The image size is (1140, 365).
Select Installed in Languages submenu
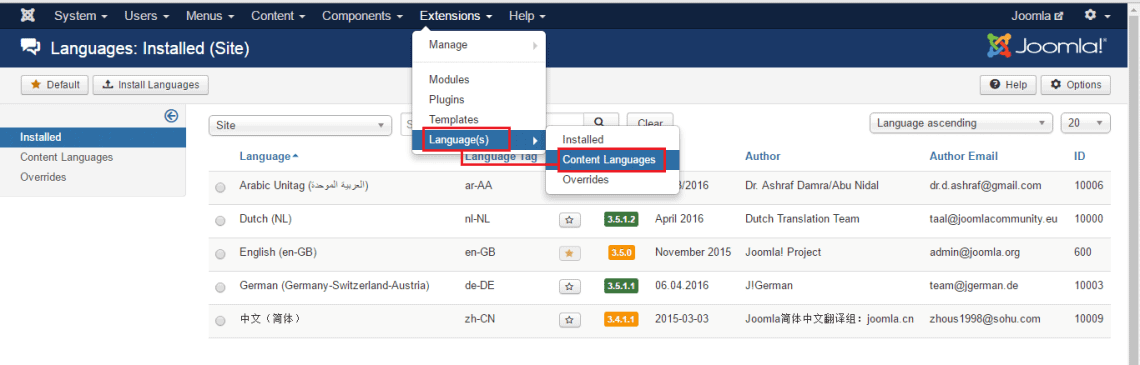click(612, 139)
